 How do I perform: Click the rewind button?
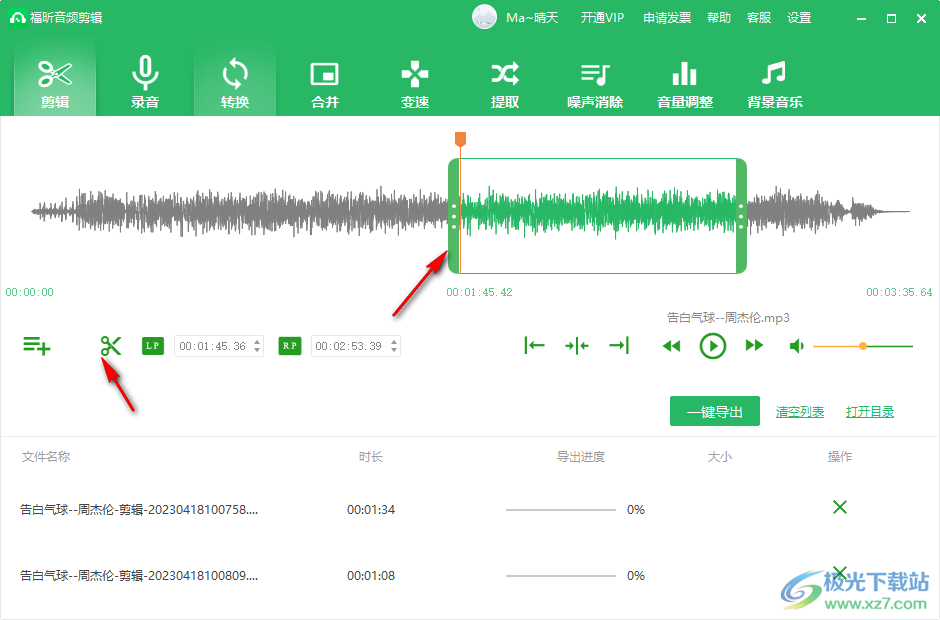pyautogui.click(x=671, y=346)
